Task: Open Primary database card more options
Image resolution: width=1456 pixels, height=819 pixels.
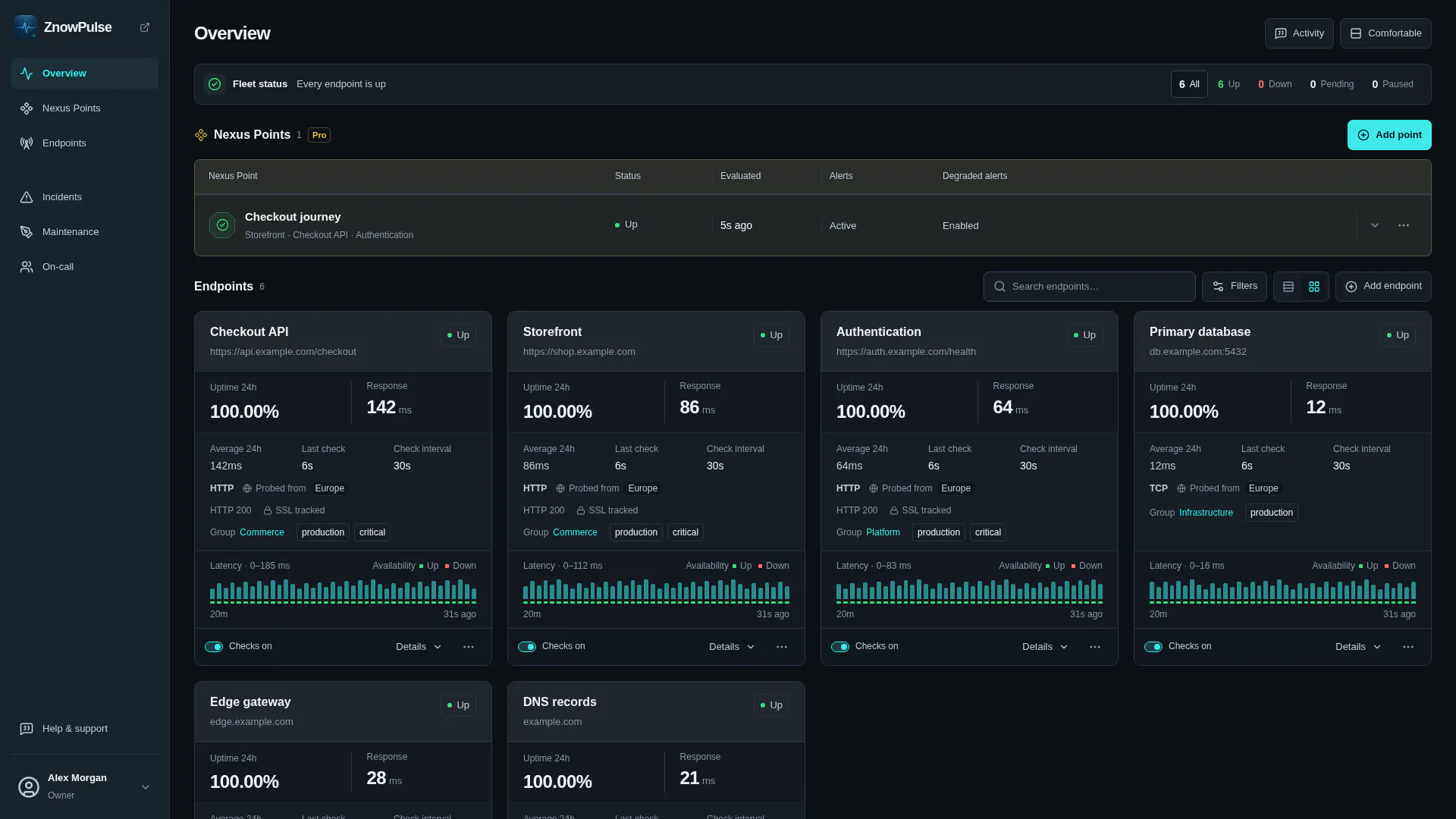Action: (x=1408, y=647)
